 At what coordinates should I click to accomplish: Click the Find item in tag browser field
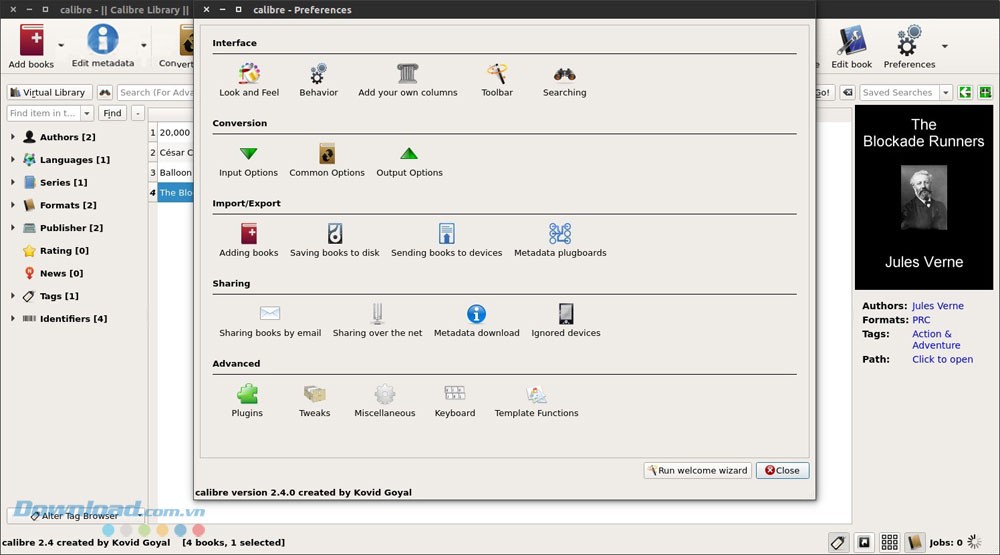[x=44, y=113]
